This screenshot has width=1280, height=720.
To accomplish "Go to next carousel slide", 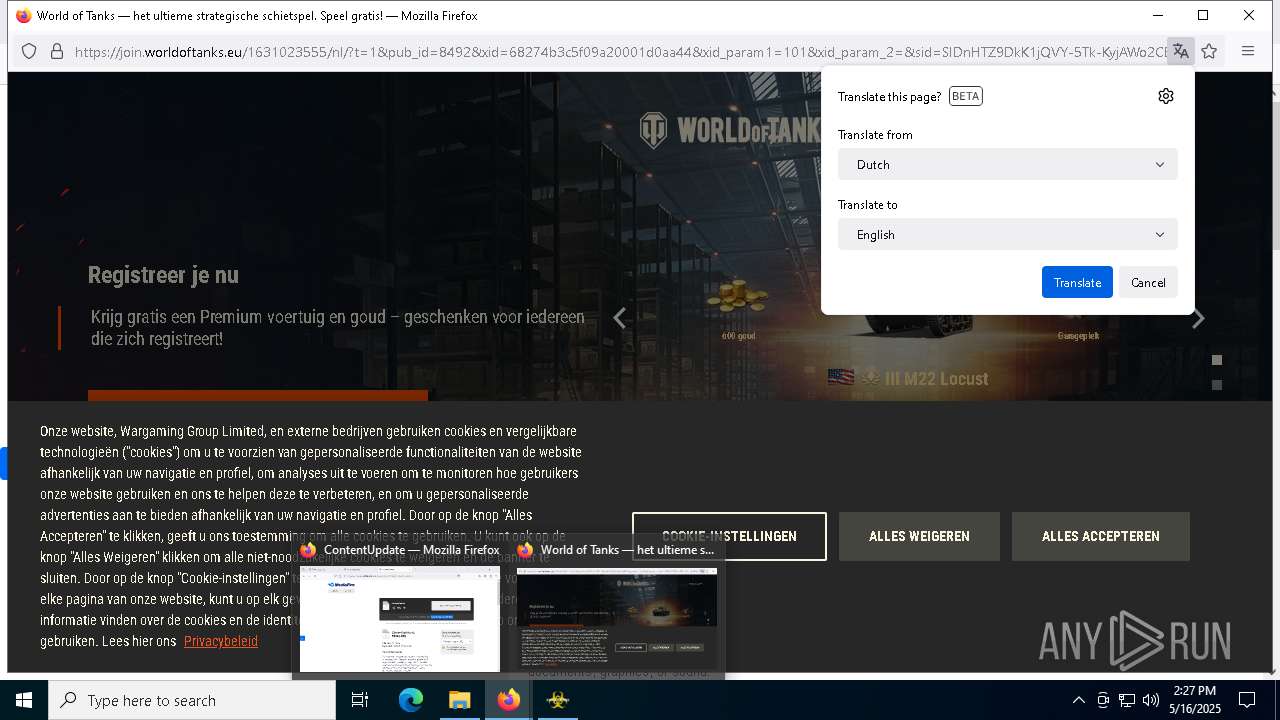I will point(1198,318).
